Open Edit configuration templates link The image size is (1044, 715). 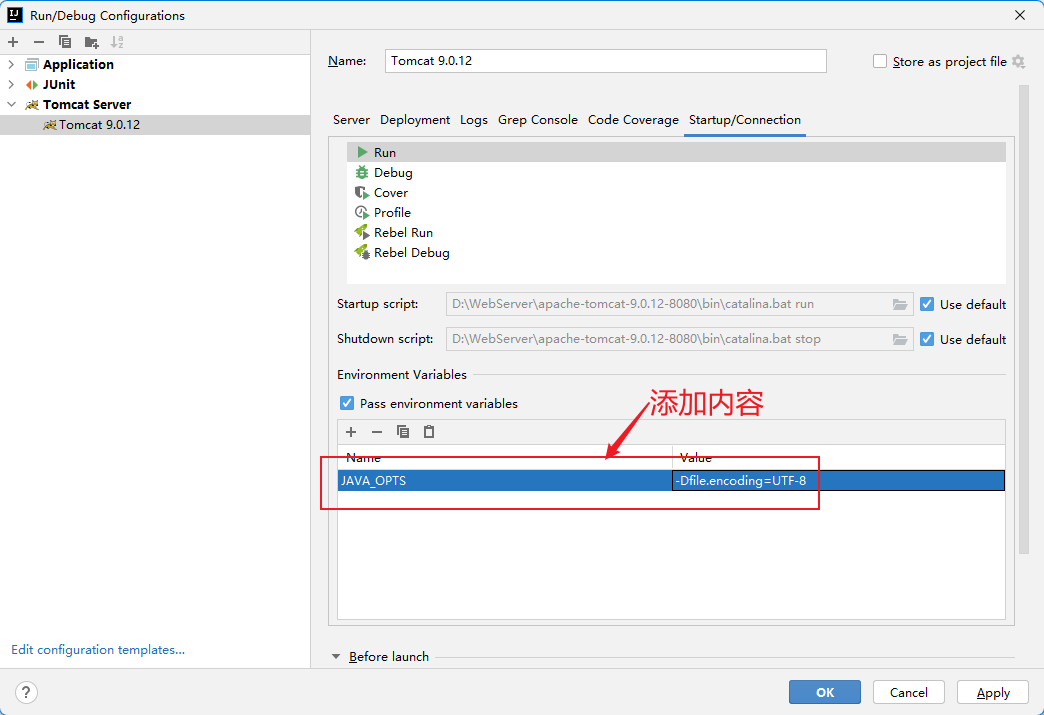[x=98, y=650]
